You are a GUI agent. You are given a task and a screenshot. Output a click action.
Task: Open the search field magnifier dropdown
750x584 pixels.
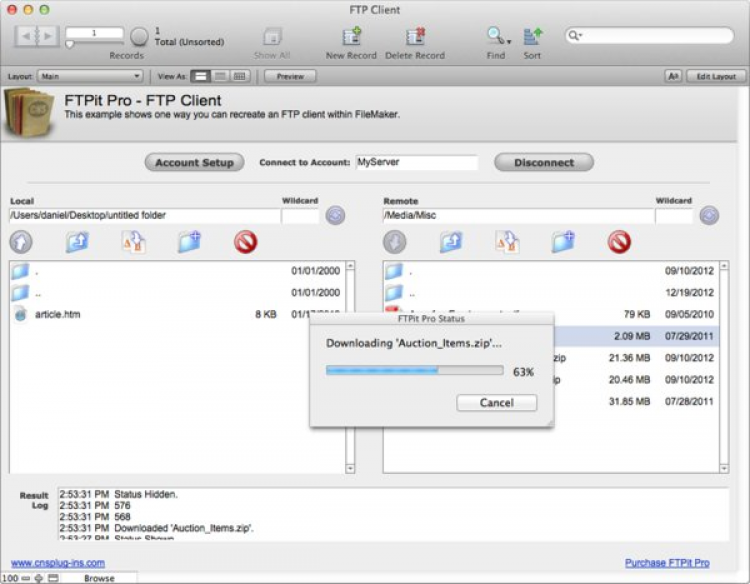tap(574, 35)
